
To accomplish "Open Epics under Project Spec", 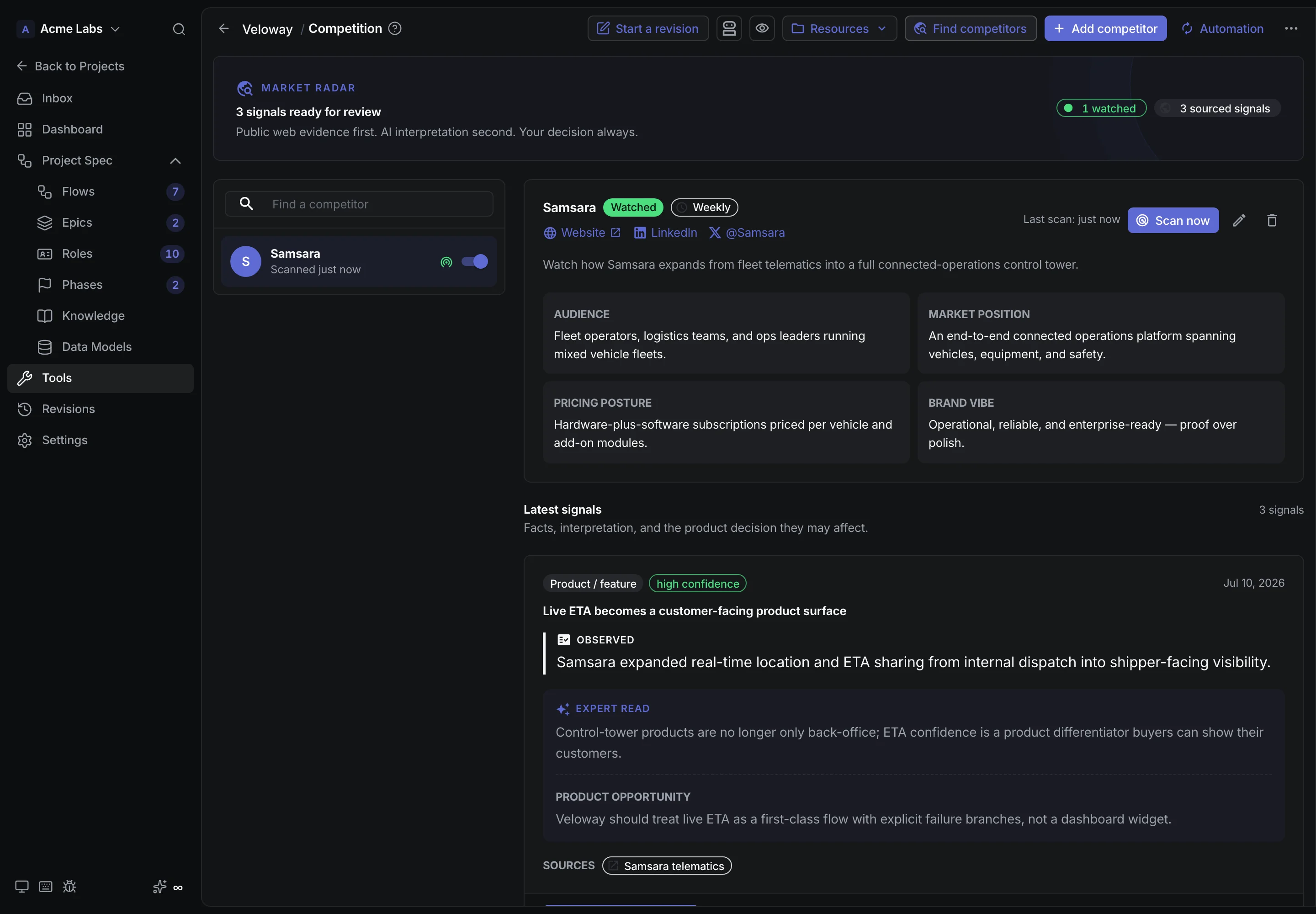I will point(110,223).
